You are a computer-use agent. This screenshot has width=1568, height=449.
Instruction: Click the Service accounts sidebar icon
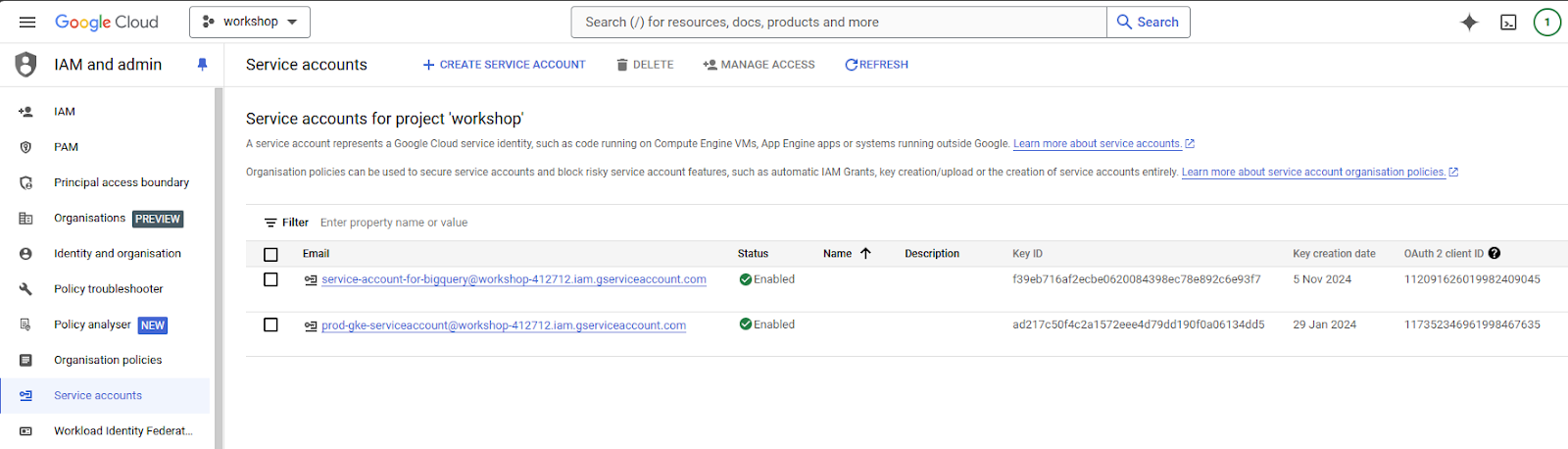25,395
